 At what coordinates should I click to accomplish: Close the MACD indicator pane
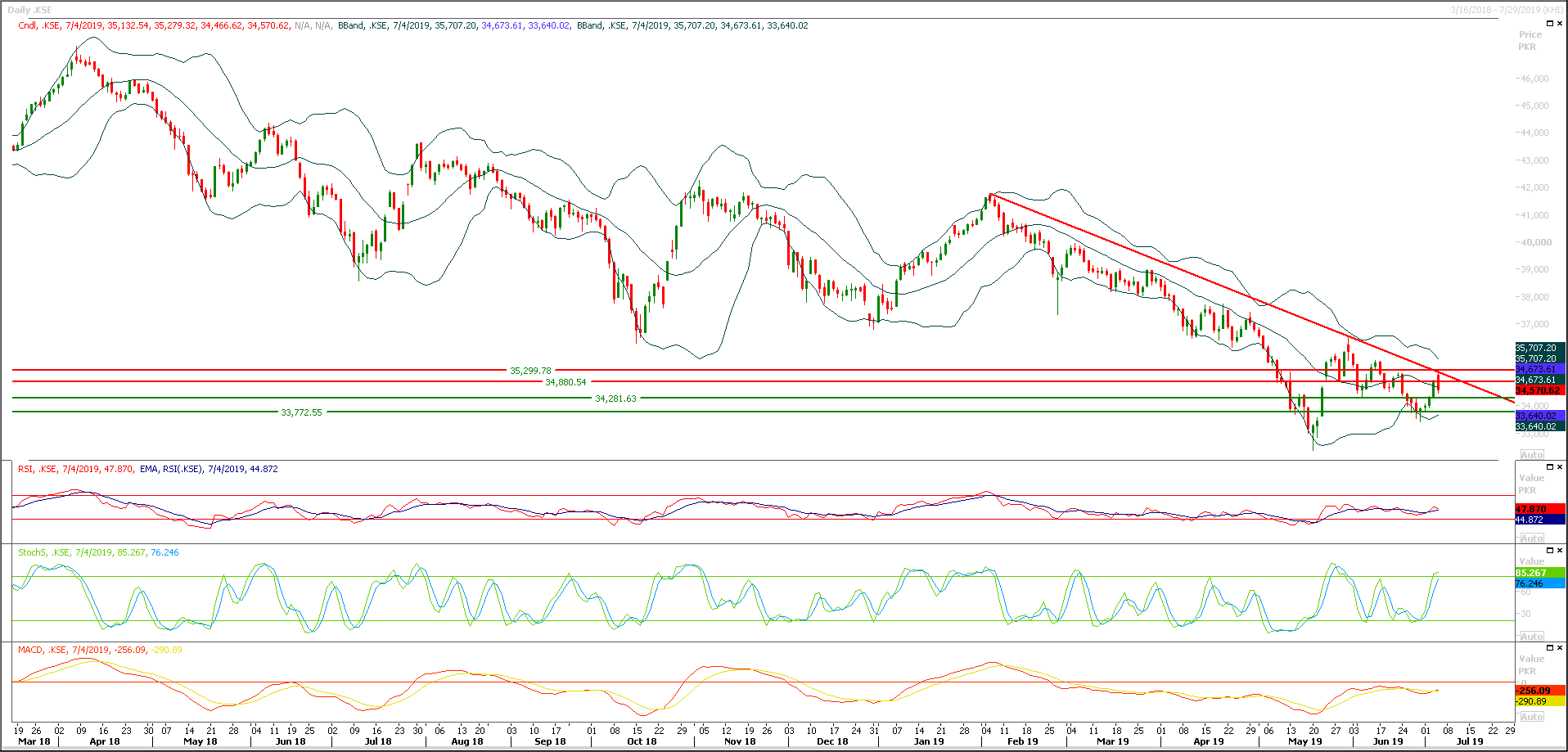tap(1560, 646)
